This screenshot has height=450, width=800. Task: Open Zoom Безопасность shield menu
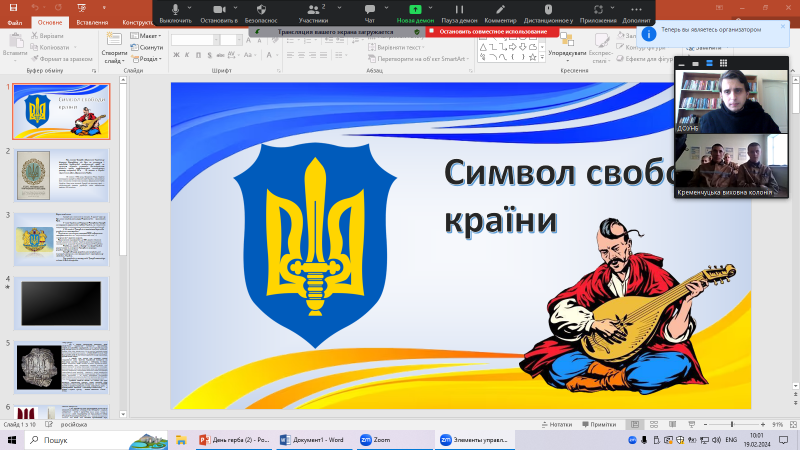click(261, 13)
